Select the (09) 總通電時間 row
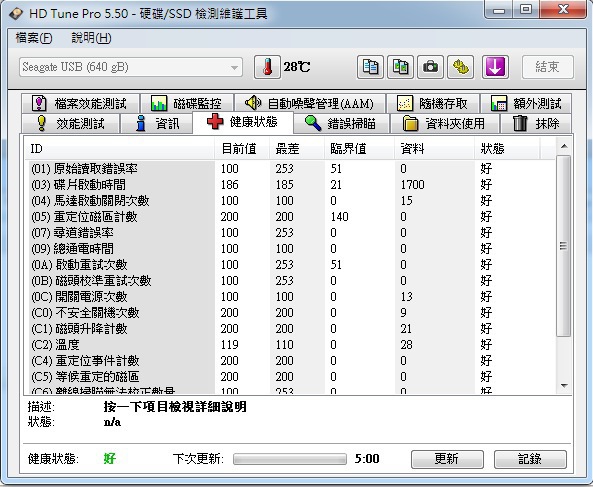 pos(291,248)
